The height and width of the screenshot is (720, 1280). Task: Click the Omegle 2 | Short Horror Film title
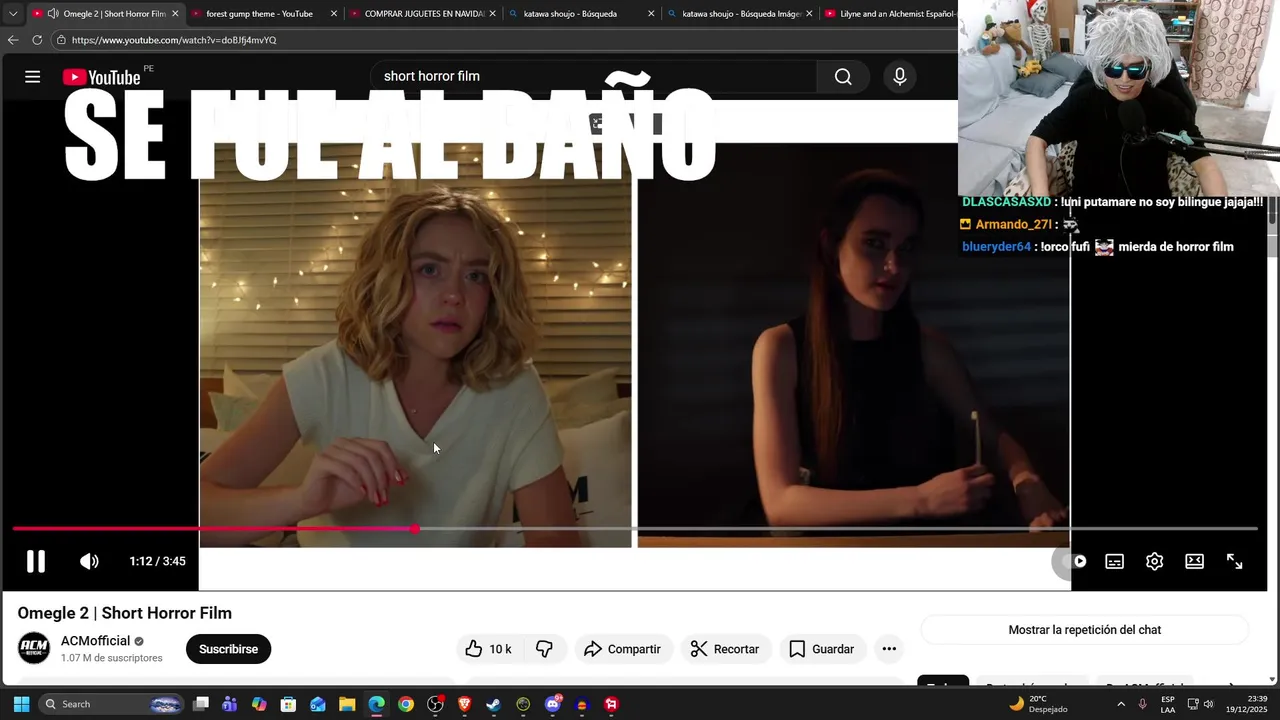pyautogui.click(x=125, y=613)
